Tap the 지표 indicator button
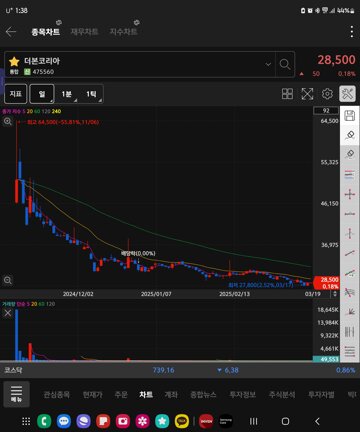This screenshot has width=360, height=432. (x=16, y=94)
